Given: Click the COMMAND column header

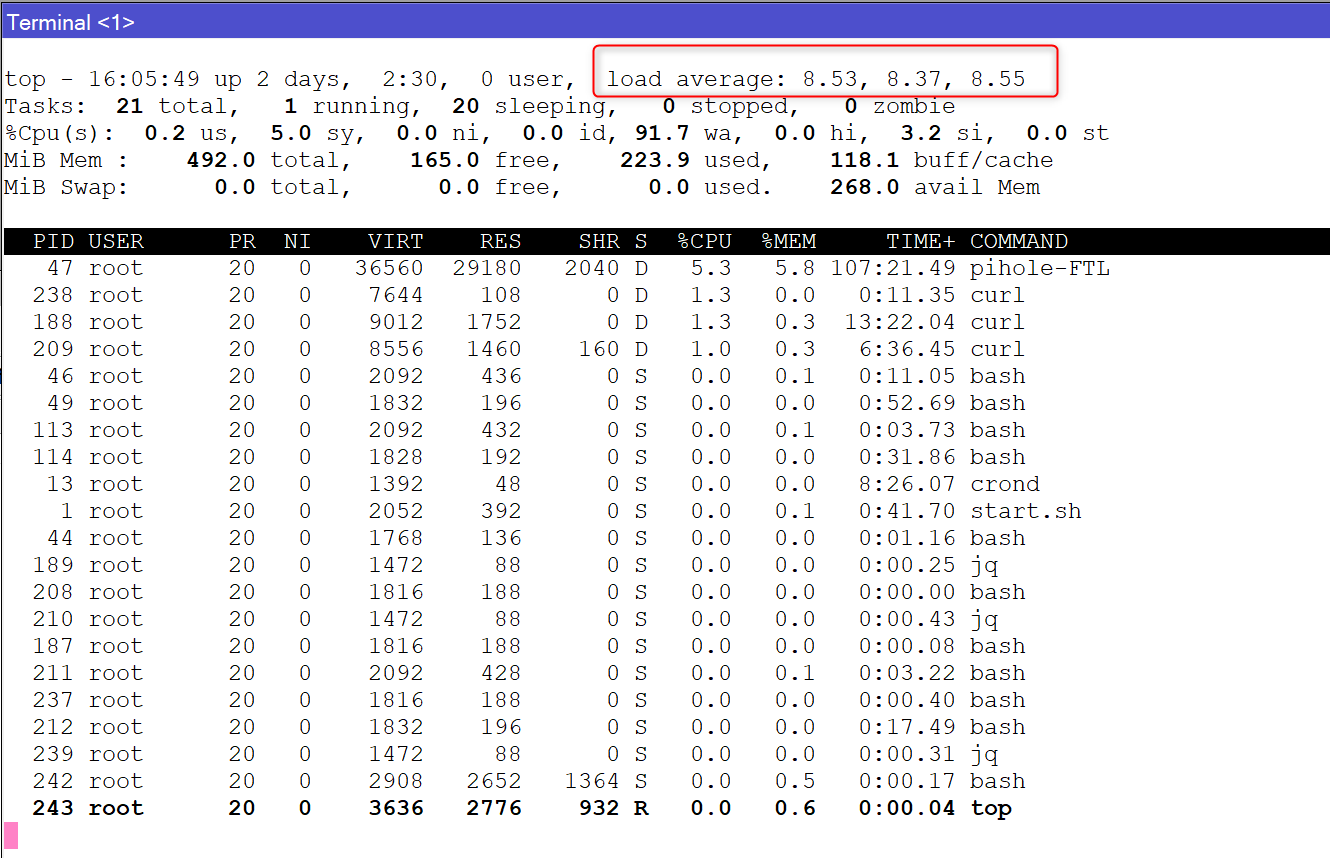Looking at the screenshot, I should click(1019, 241).
